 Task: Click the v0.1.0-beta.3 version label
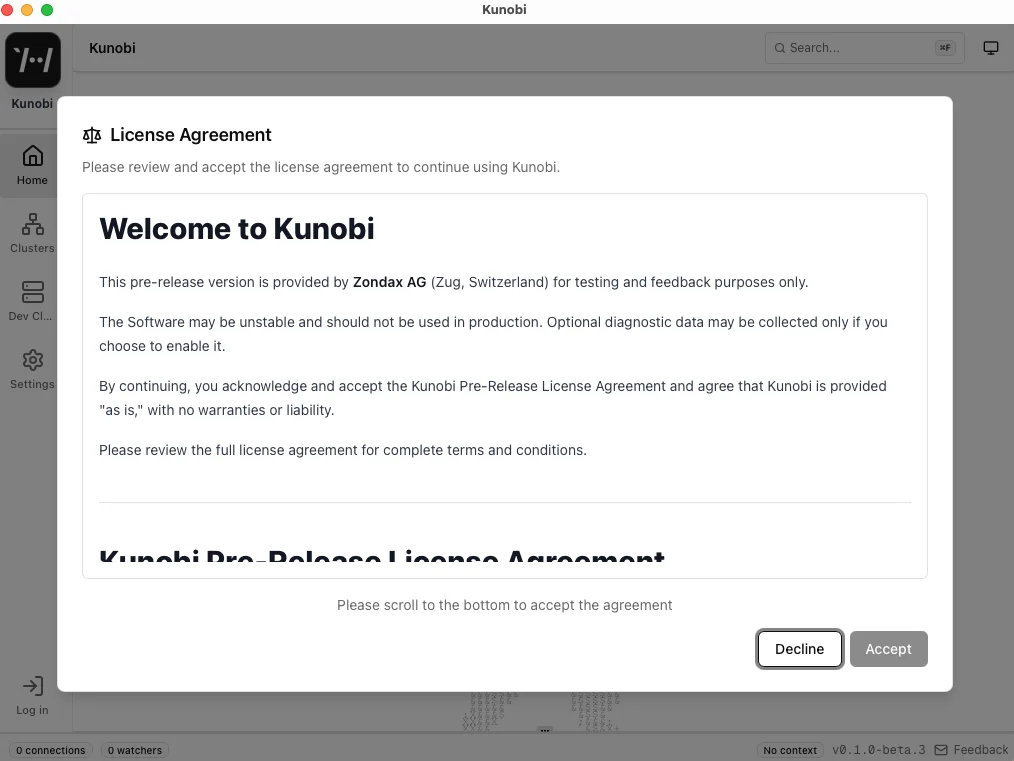879,749
